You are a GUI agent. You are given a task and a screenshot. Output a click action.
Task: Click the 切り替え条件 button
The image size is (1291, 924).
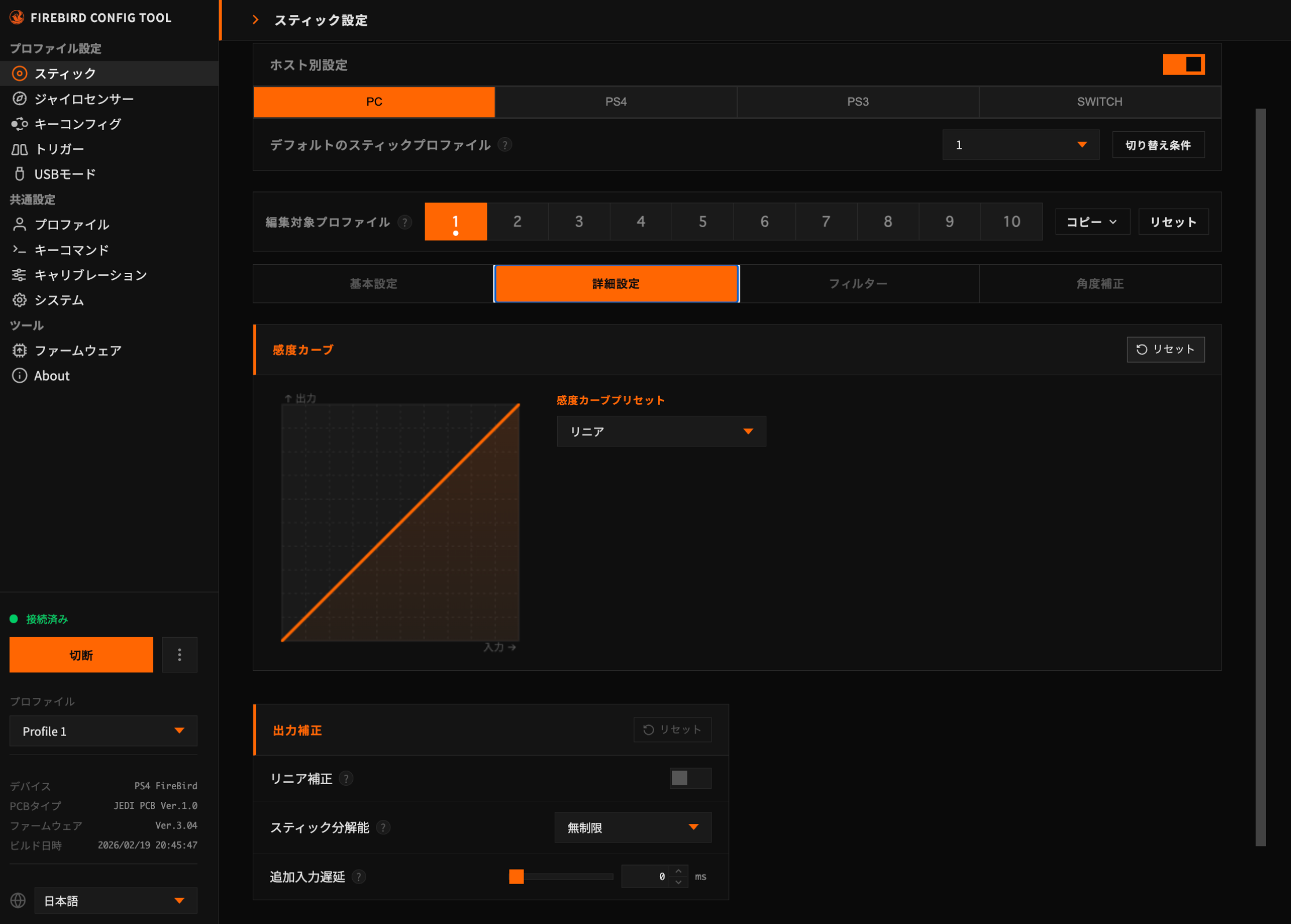(x=1157, y=145)
